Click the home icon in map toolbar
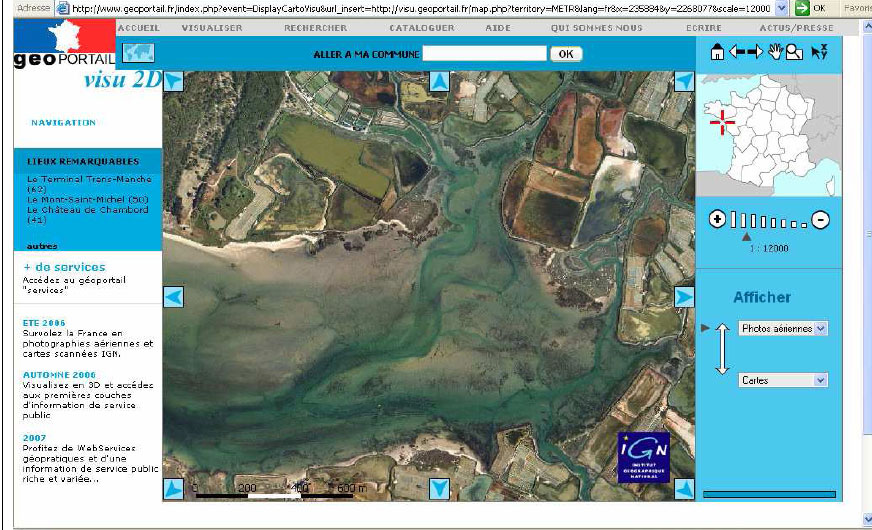 point(716,53)
